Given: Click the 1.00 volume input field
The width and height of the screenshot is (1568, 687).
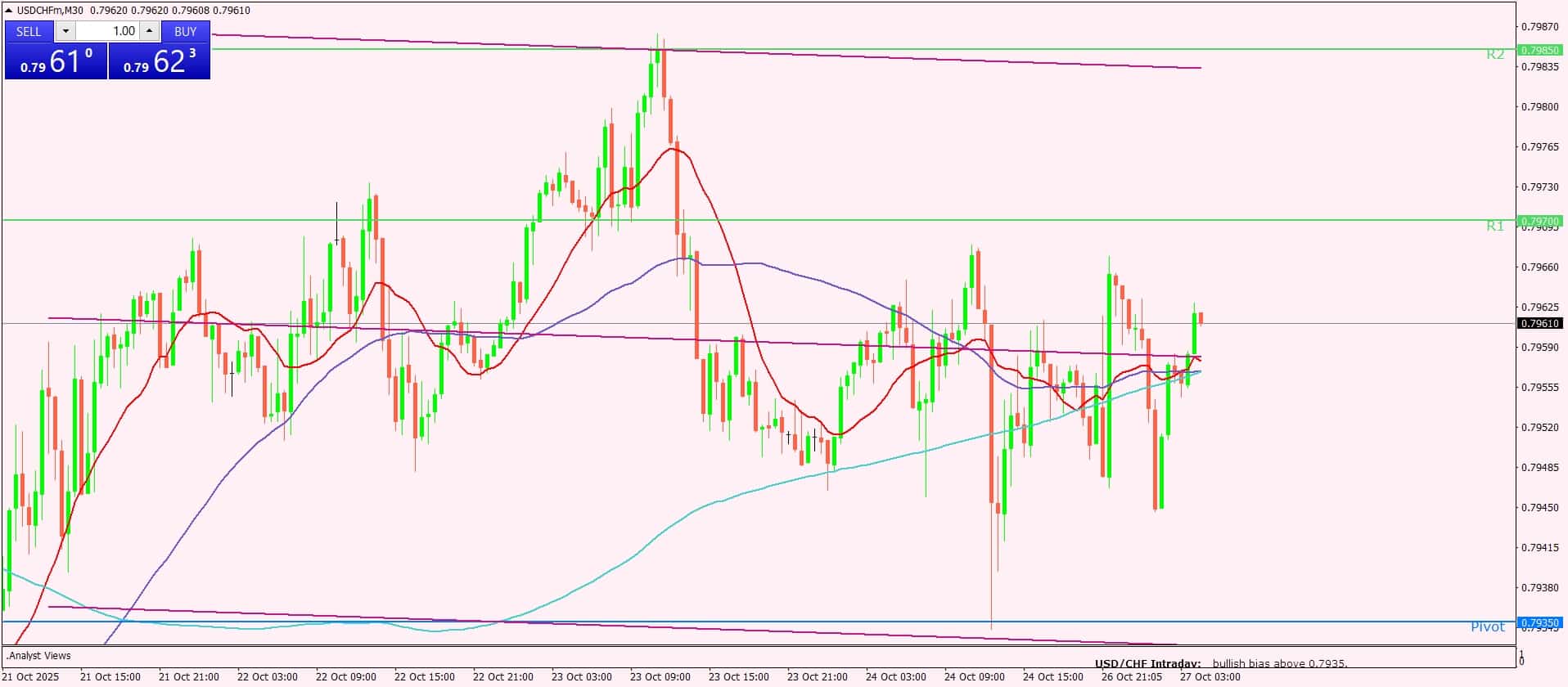Looking at the screenshot, I should coord(108,31).
